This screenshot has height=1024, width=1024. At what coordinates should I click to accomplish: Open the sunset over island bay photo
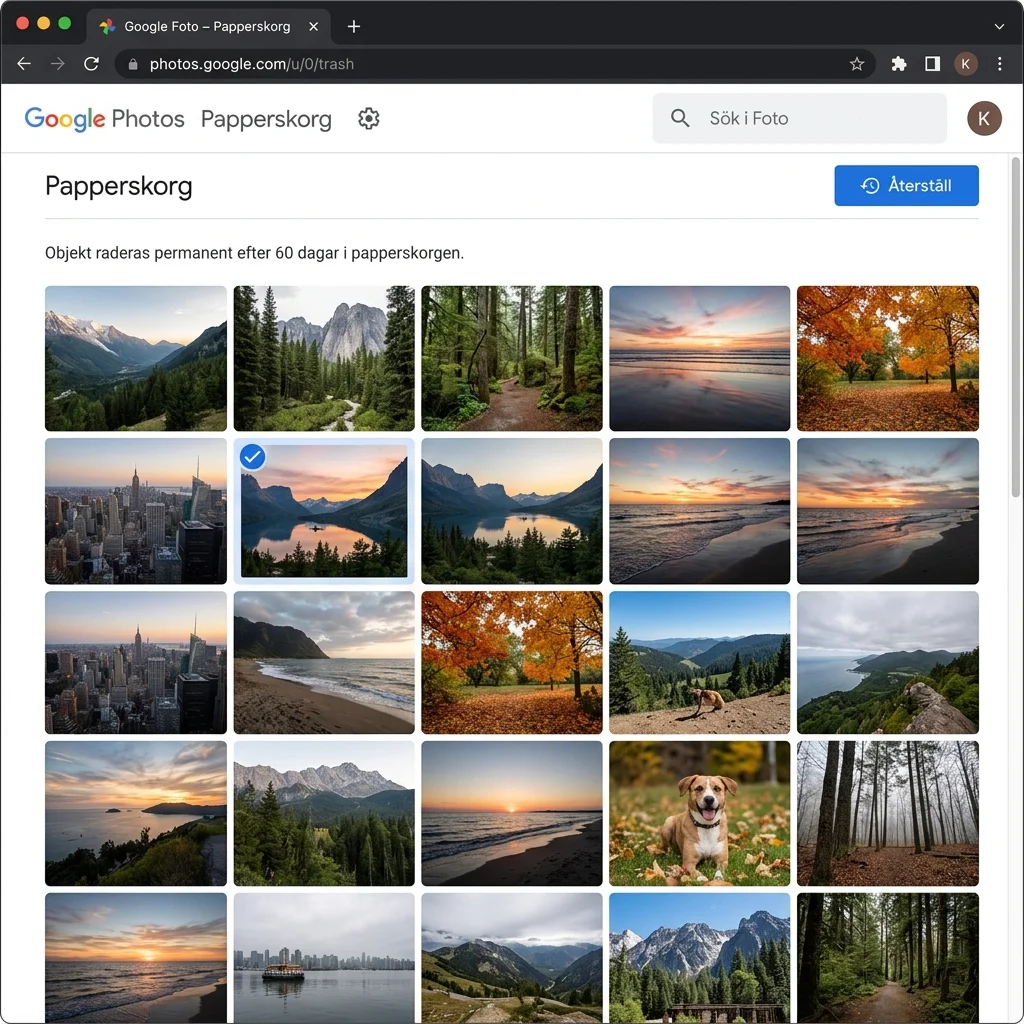coord(136,813)
